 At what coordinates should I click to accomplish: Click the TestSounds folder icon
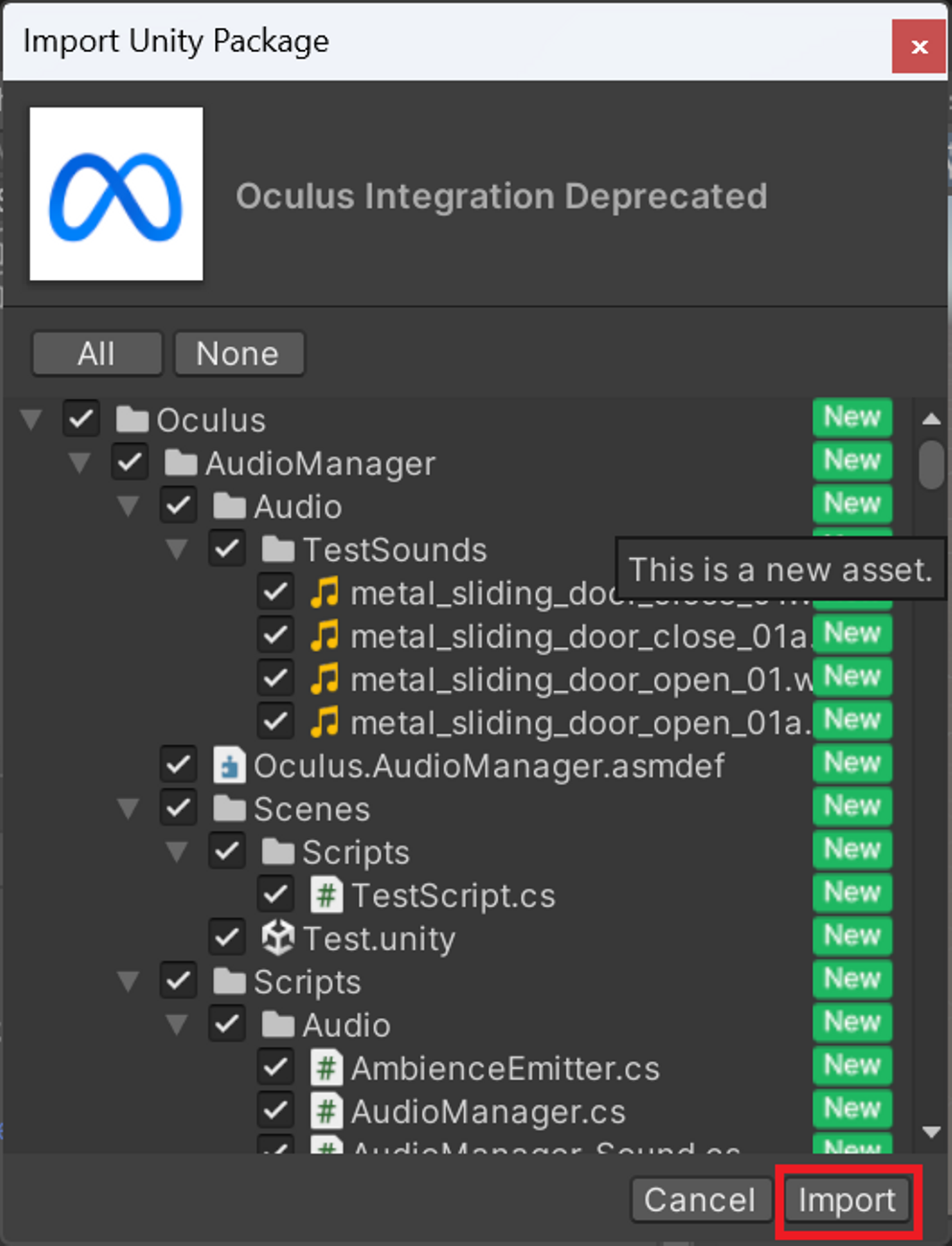[x=278, y=549]
